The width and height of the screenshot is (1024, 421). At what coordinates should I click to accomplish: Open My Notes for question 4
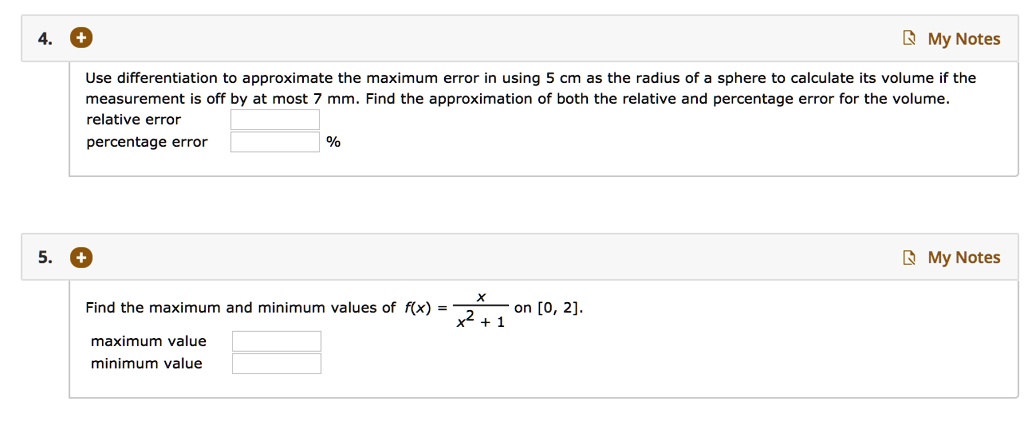click(964, 39)
